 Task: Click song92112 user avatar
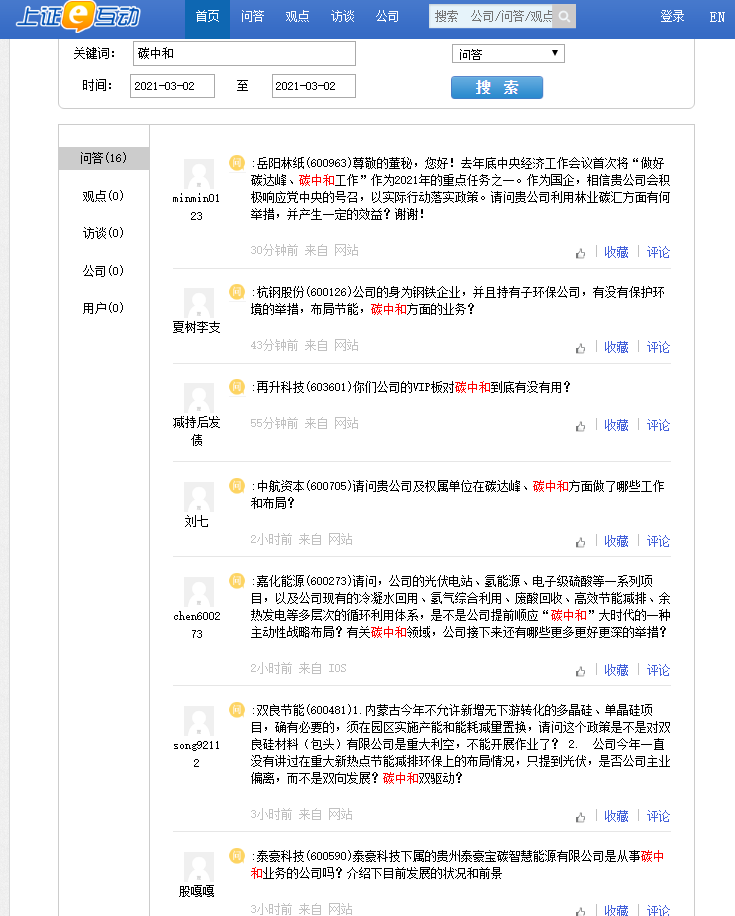tap(199, 721)
